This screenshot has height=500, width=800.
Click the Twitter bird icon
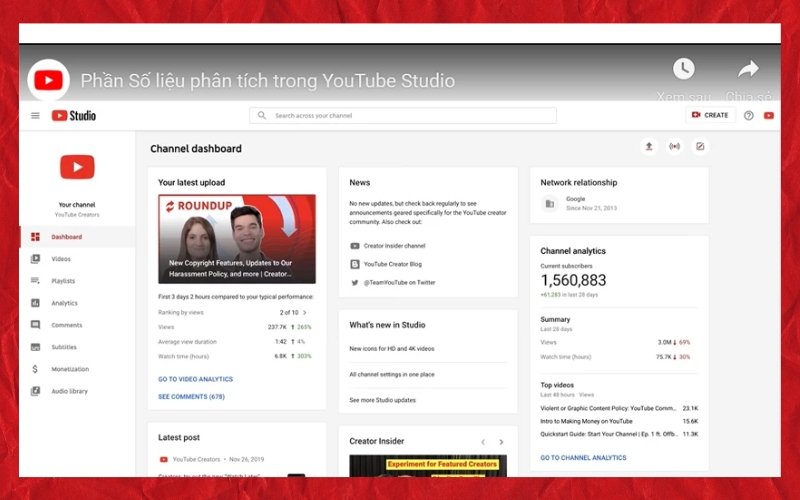click(x=355, y=283)
